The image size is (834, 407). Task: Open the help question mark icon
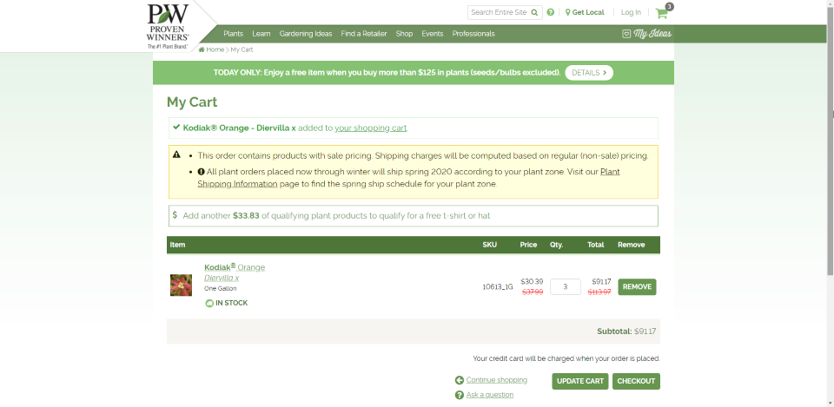551,13
